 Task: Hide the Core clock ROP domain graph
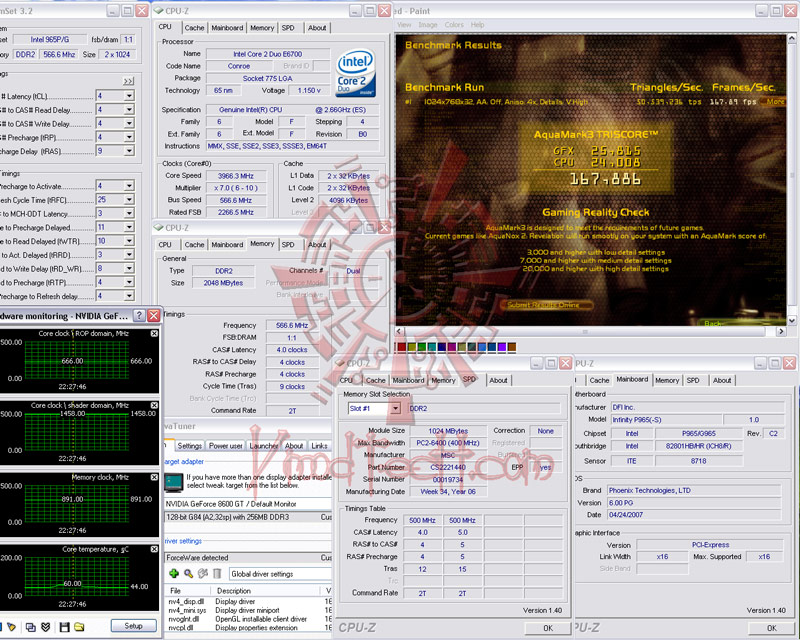[154, 333]
